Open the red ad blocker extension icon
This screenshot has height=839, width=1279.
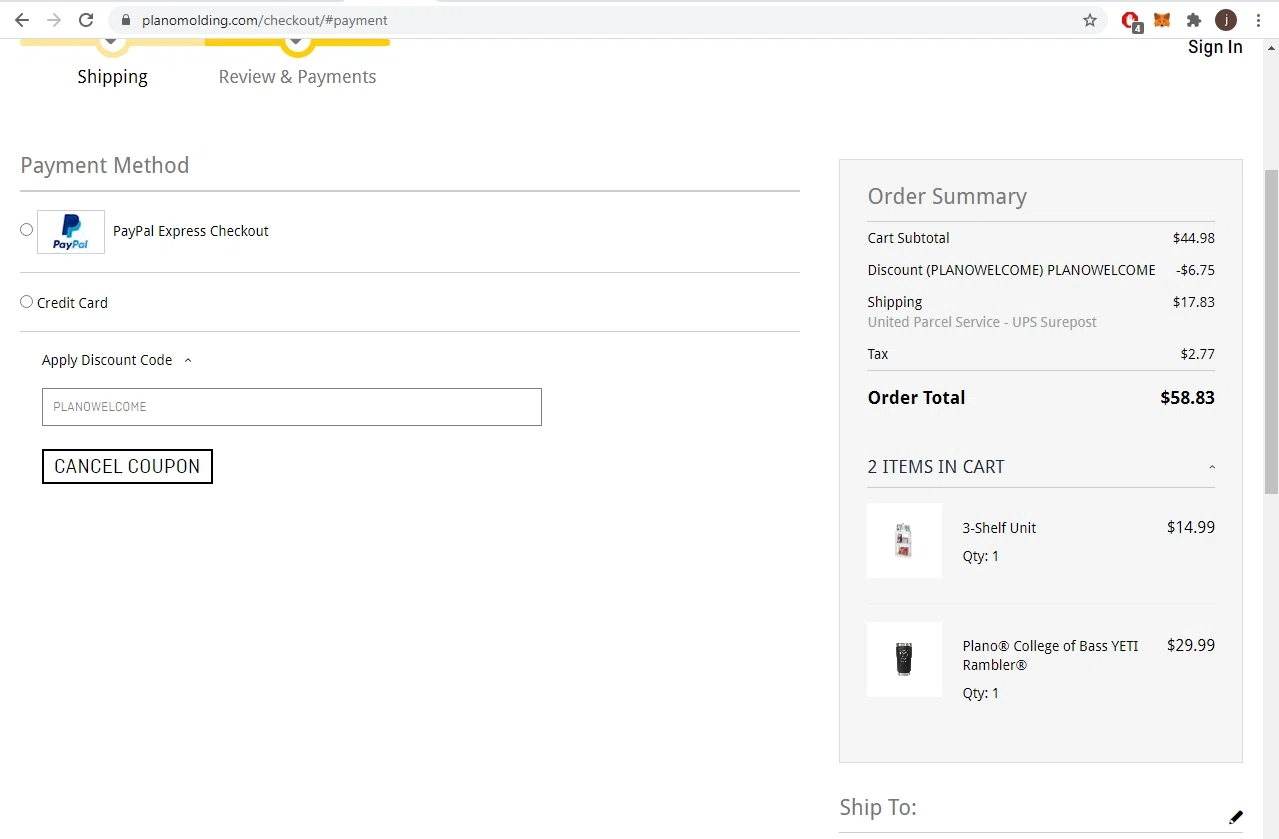(1131, 21)
